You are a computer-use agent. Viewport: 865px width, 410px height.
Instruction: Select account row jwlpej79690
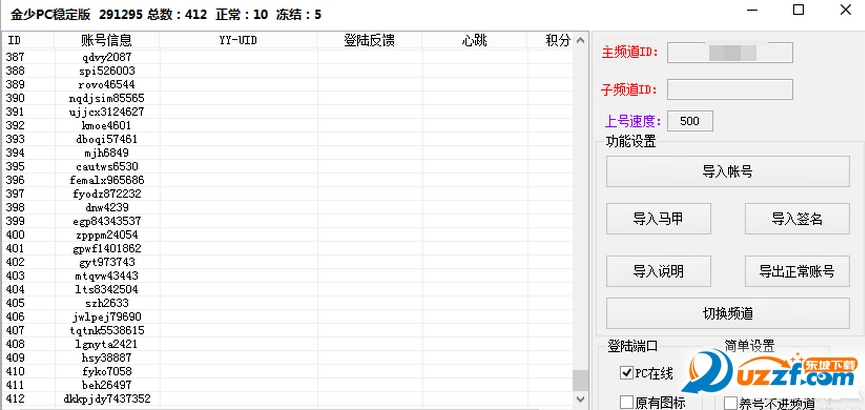point(287,317)
